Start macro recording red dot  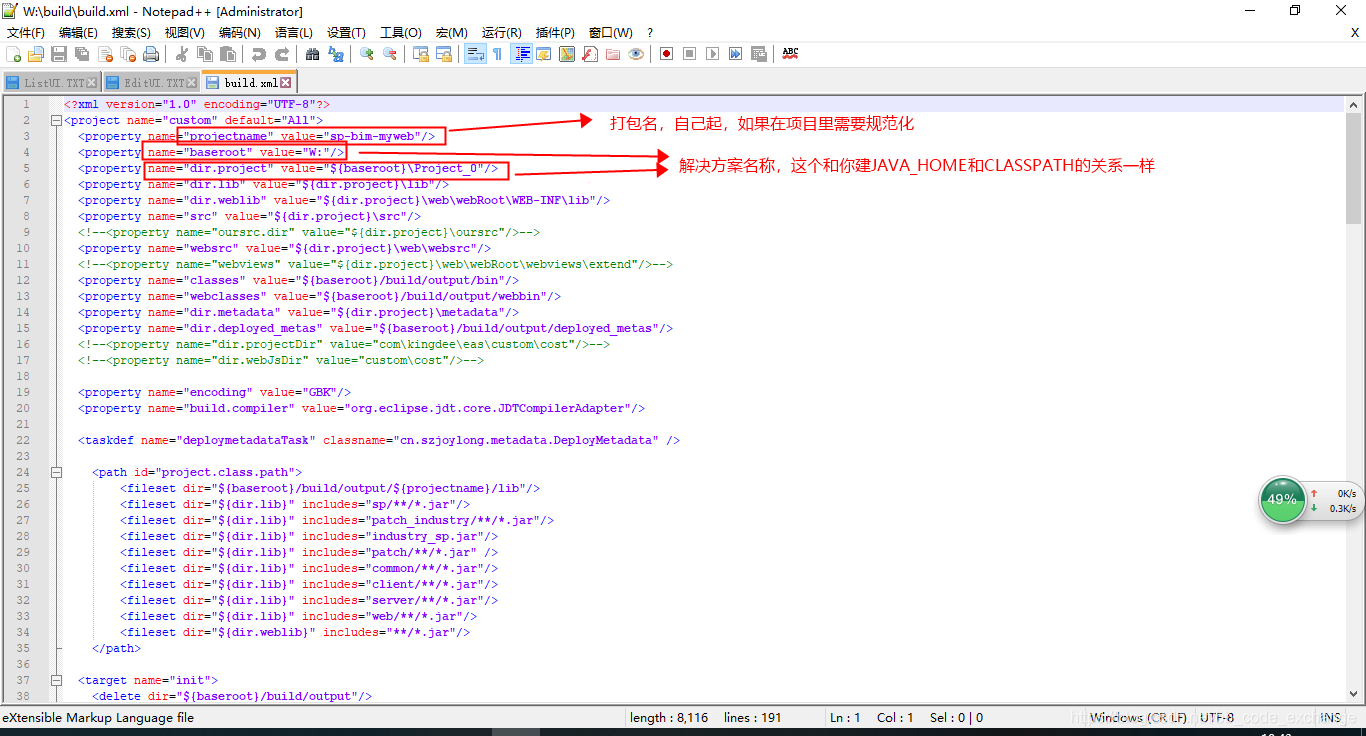[x=667, y=54]
